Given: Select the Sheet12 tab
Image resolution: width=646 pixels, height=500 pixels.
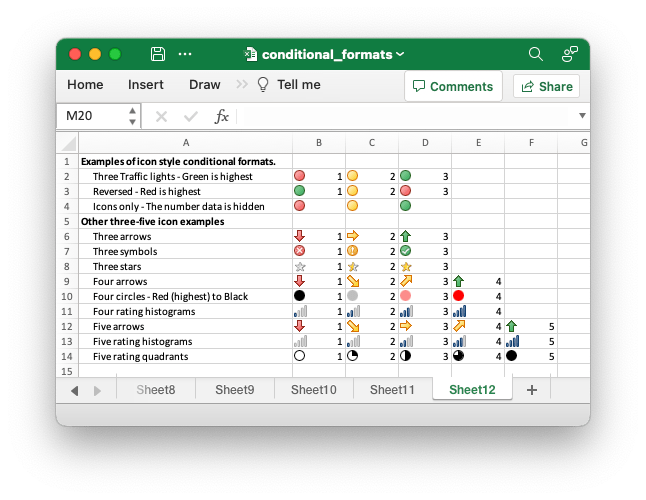Looking at the screenshot, I should pos(472,390).
